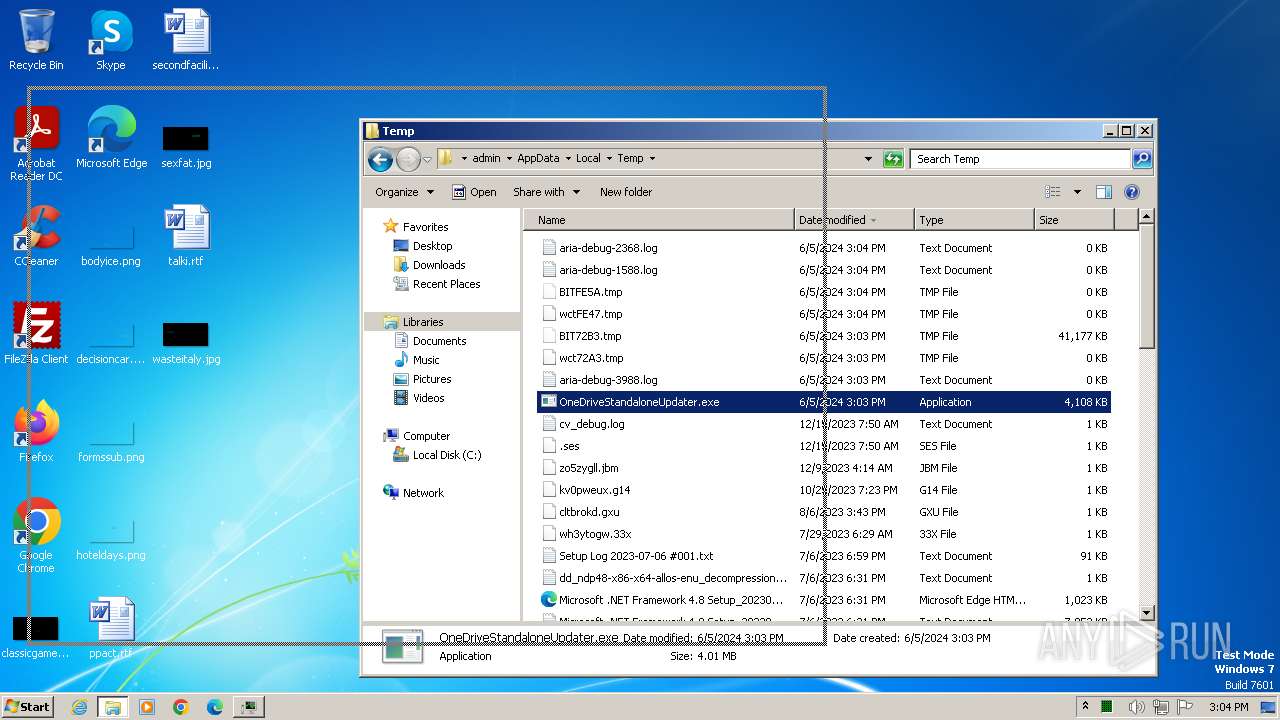This screenshot has height=720, width=1280.
Task: Click the Open toolbar button
Action: coord(474,192)
